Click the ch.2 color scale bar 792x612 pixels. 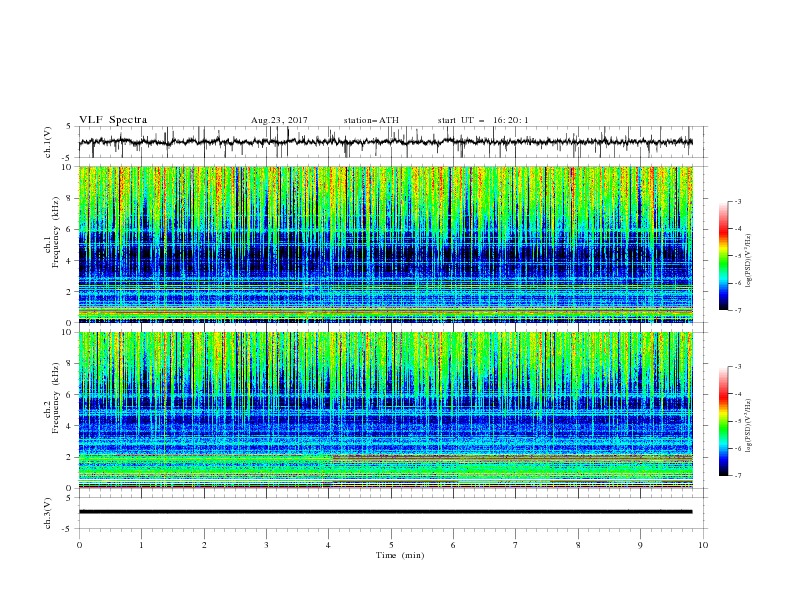pos(723,421)
